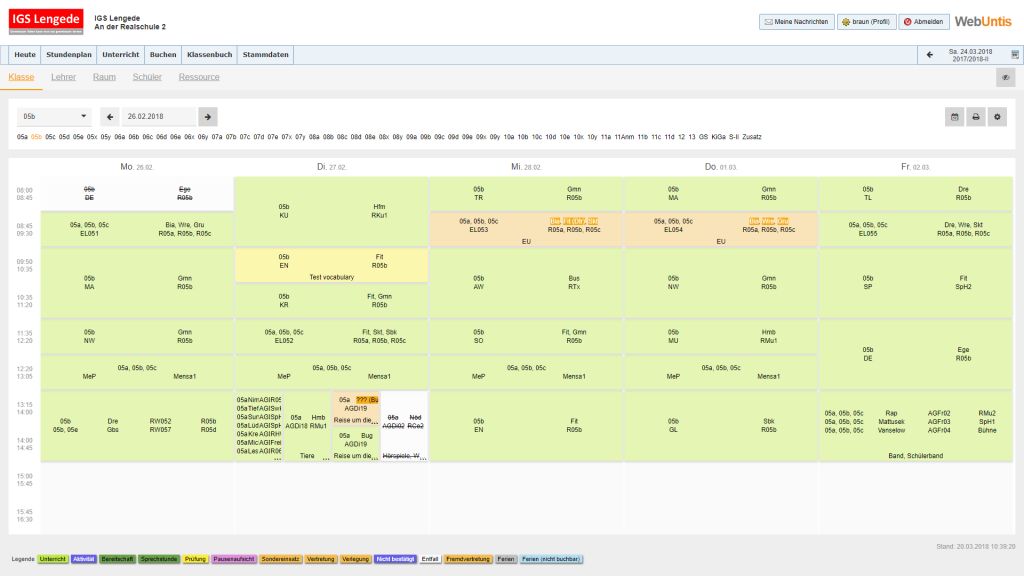Expand the Klassenbuch menu
Image resolution: width=1024 pixels, height=576 pixels.
pyautogui.click(x=209, y=55)
